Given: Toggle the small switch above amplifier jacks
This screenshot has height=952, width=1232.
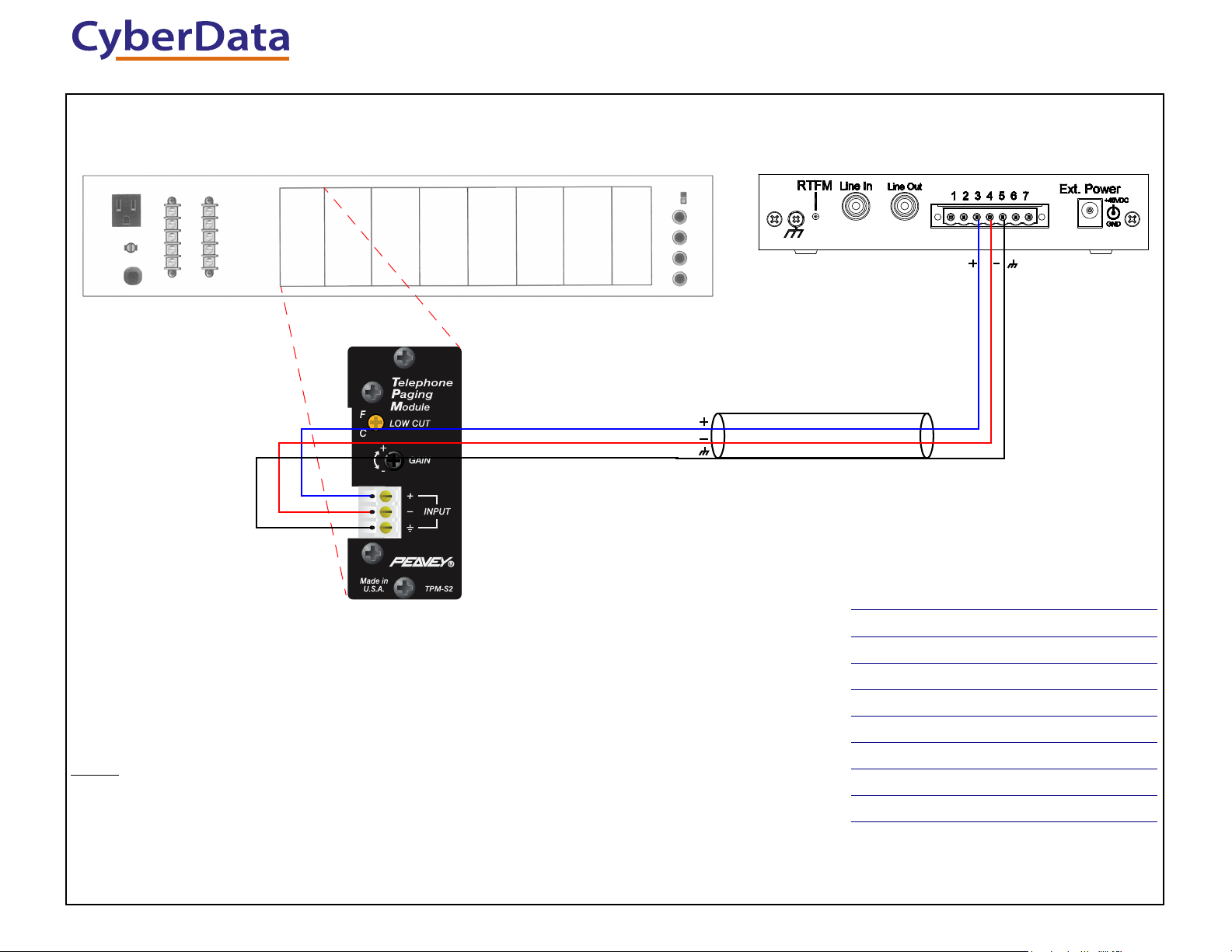Looking at the screenshot, I should (x=683, y=197).
